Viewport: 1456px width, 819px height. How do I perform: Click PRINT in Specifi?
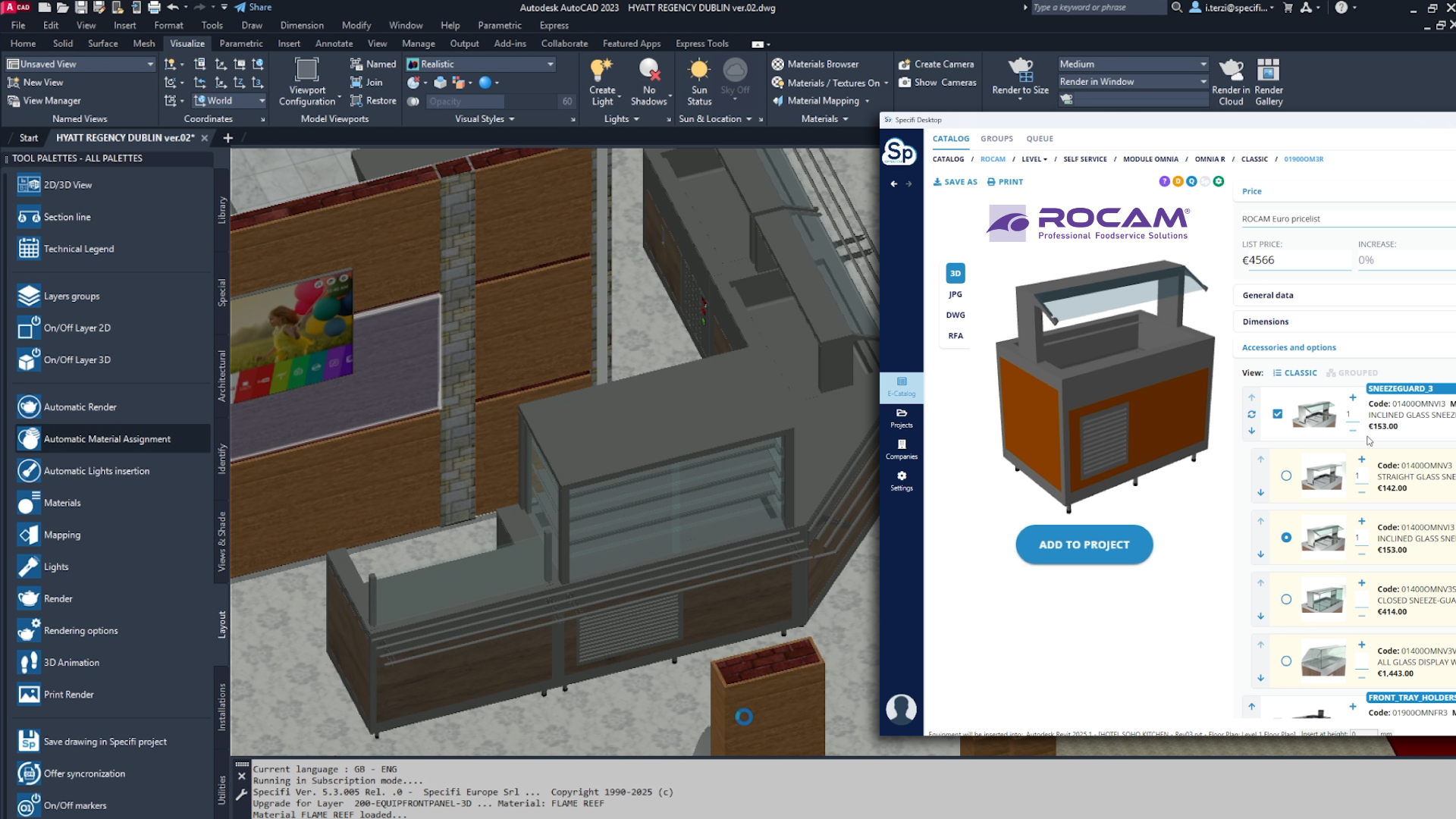click(1005, 181)
